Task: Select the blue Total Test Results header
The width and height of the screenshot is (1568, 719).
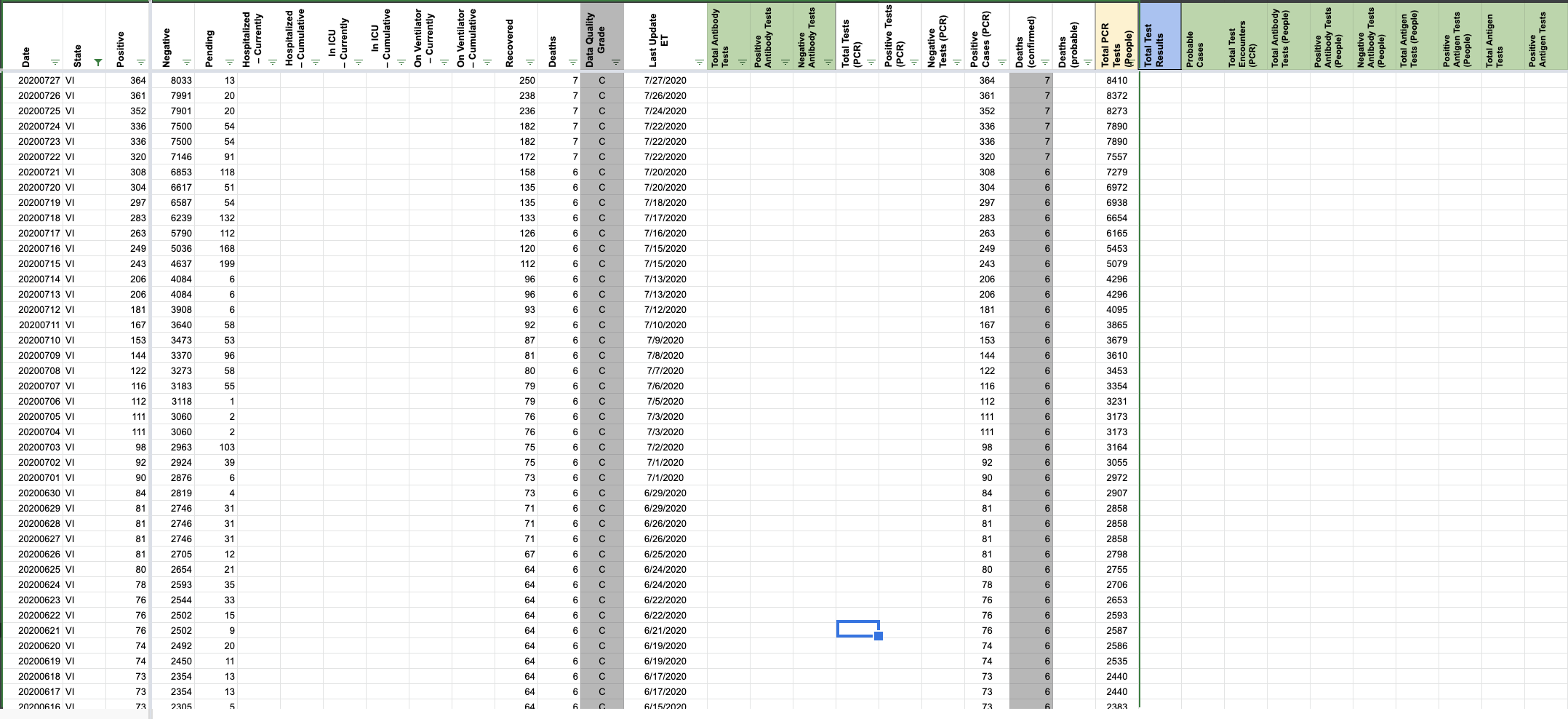Action: tap(1160, 36)
